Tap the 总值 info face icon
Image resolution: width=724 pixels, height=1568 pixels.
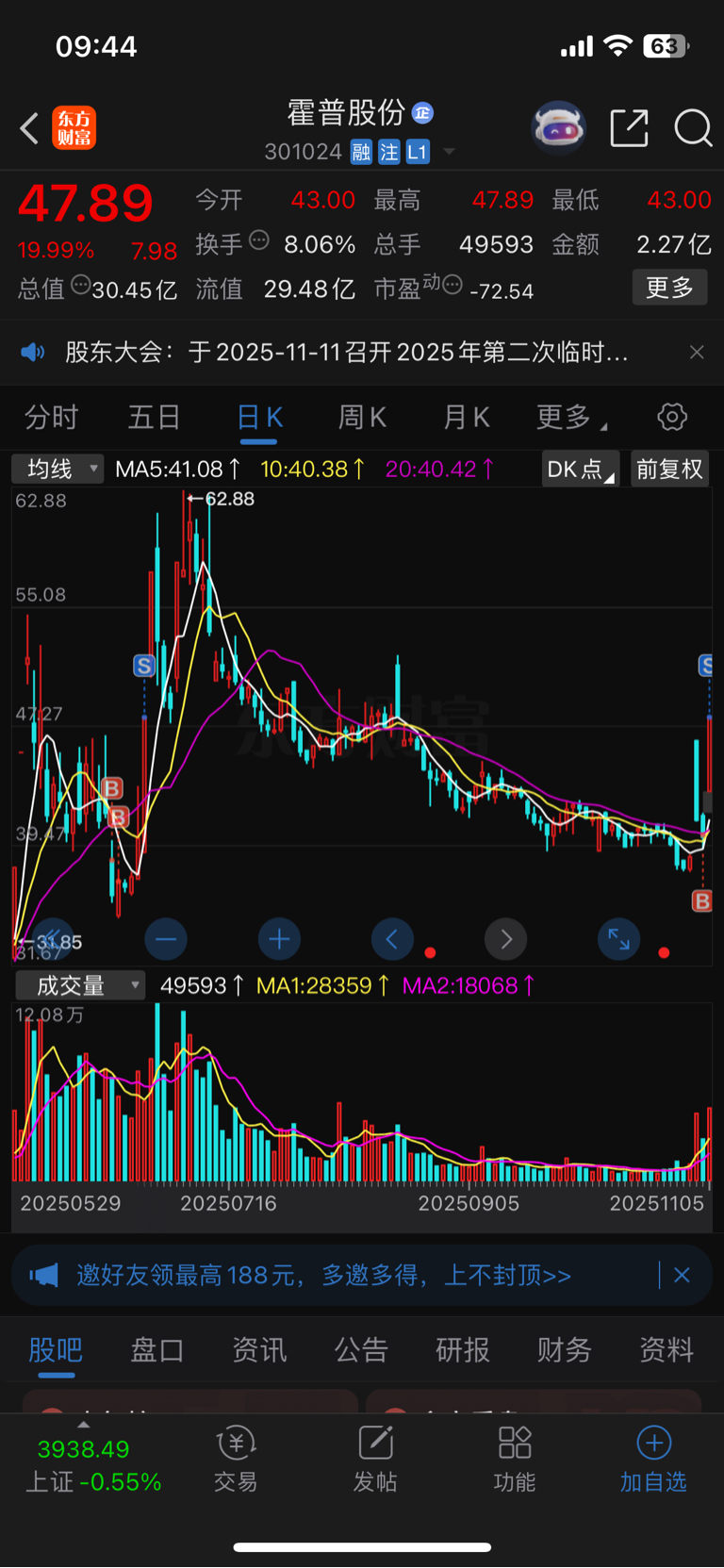[x=80, y=285]
